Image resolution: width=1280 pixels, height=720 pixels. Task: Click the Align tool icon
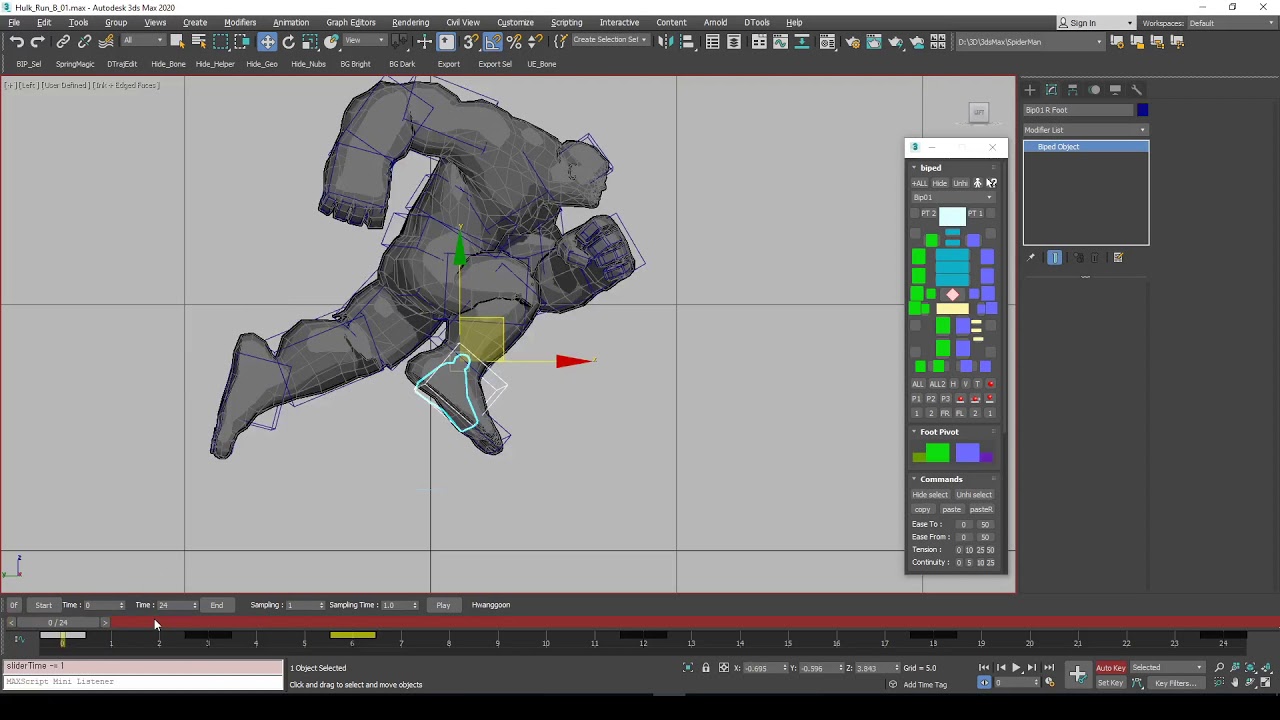687,41
